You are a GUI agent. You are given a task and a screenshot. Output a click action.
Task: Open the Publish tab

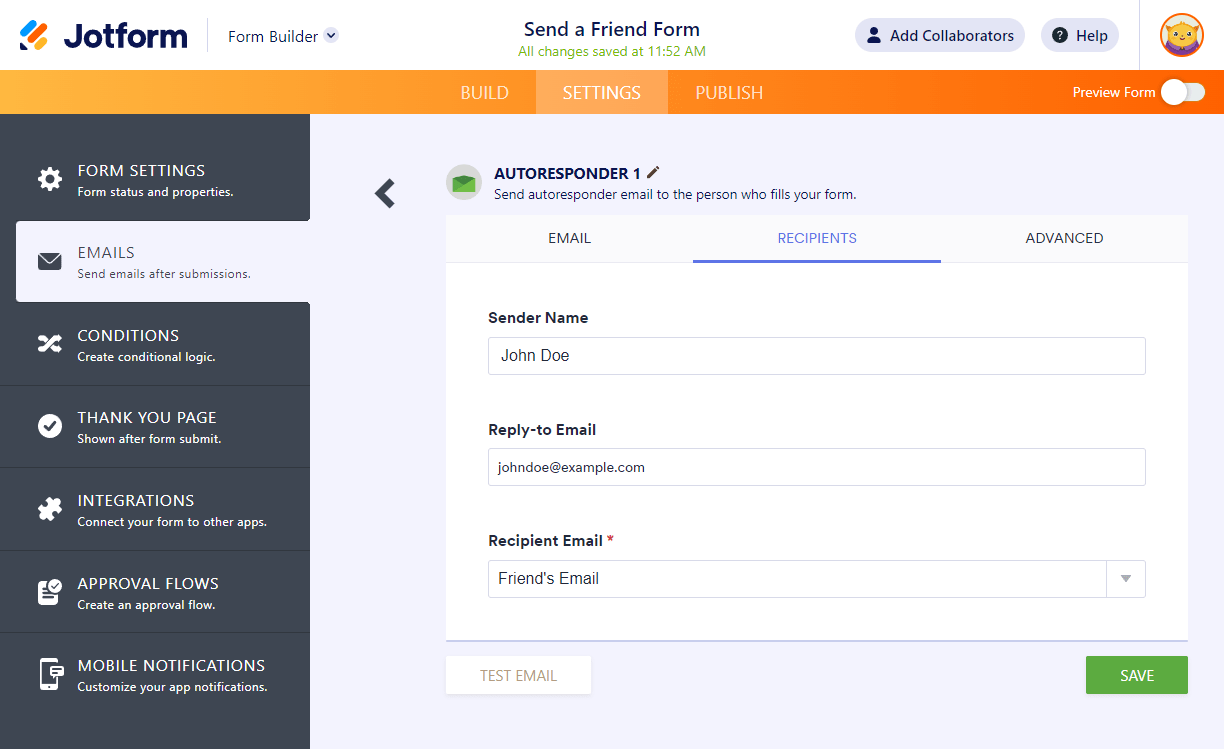[729, 92]
